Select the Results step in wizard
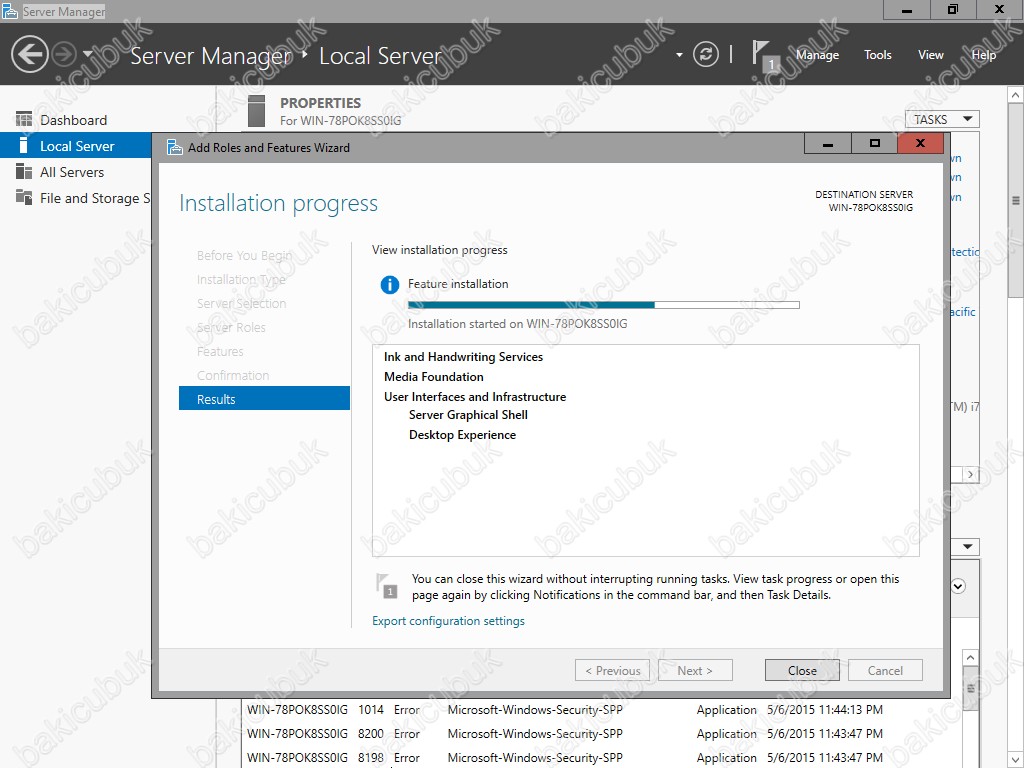This screenshot has width=1024, height=768. pyautogui.click(x=264, y=399)
